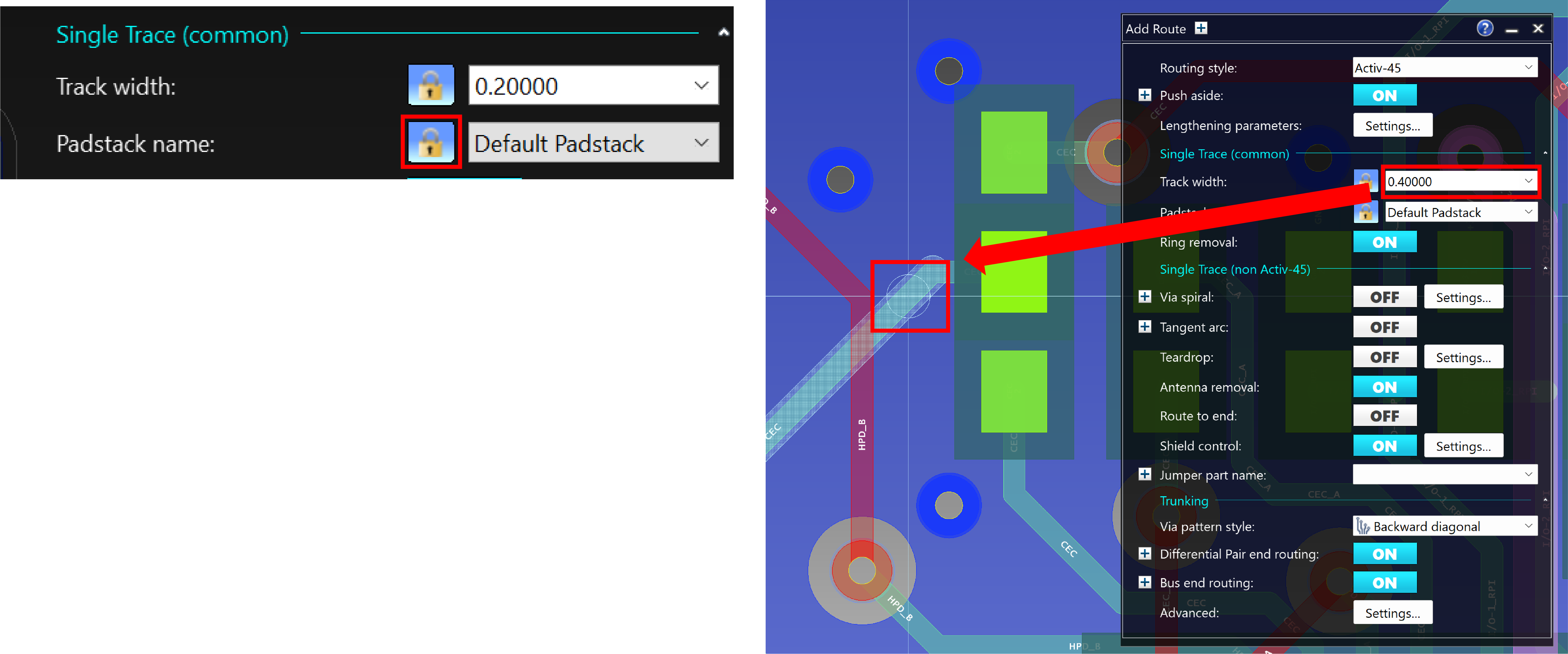Toggle Bus end routing switch
This screenshot has height=654, width=1568.
click(1385, 583)
